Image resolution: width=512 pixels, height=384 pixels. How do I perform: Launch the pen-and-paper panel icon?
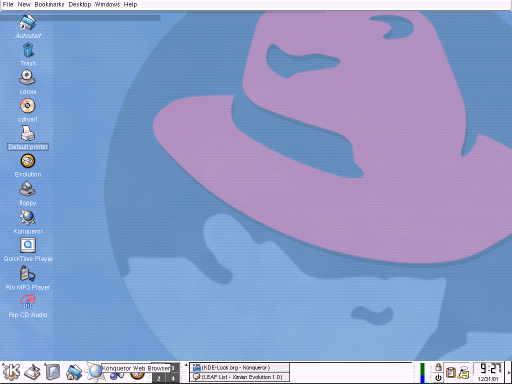click(33, 372)
